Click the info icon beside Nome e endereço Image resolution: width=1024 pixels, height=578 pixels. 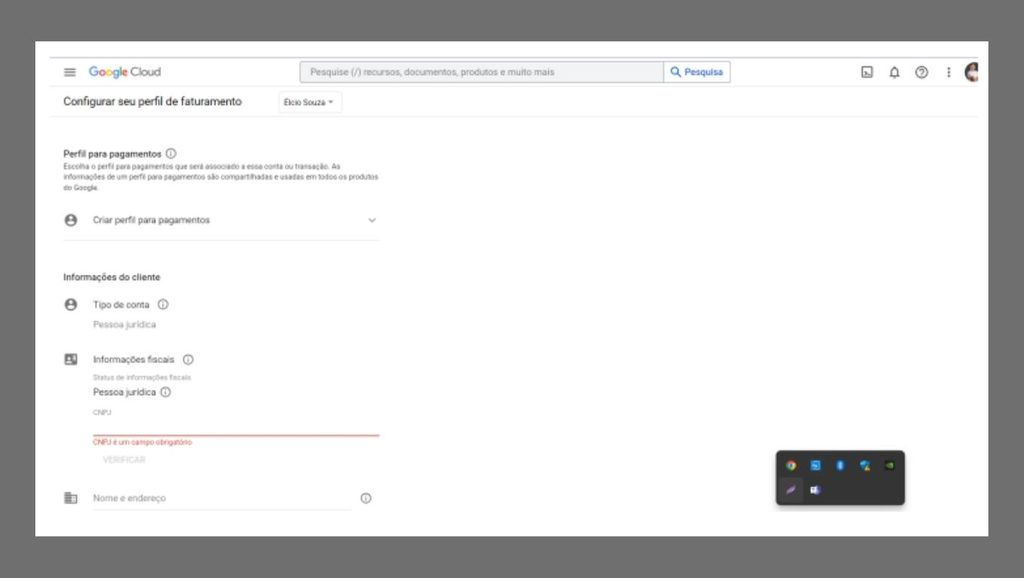366,498
